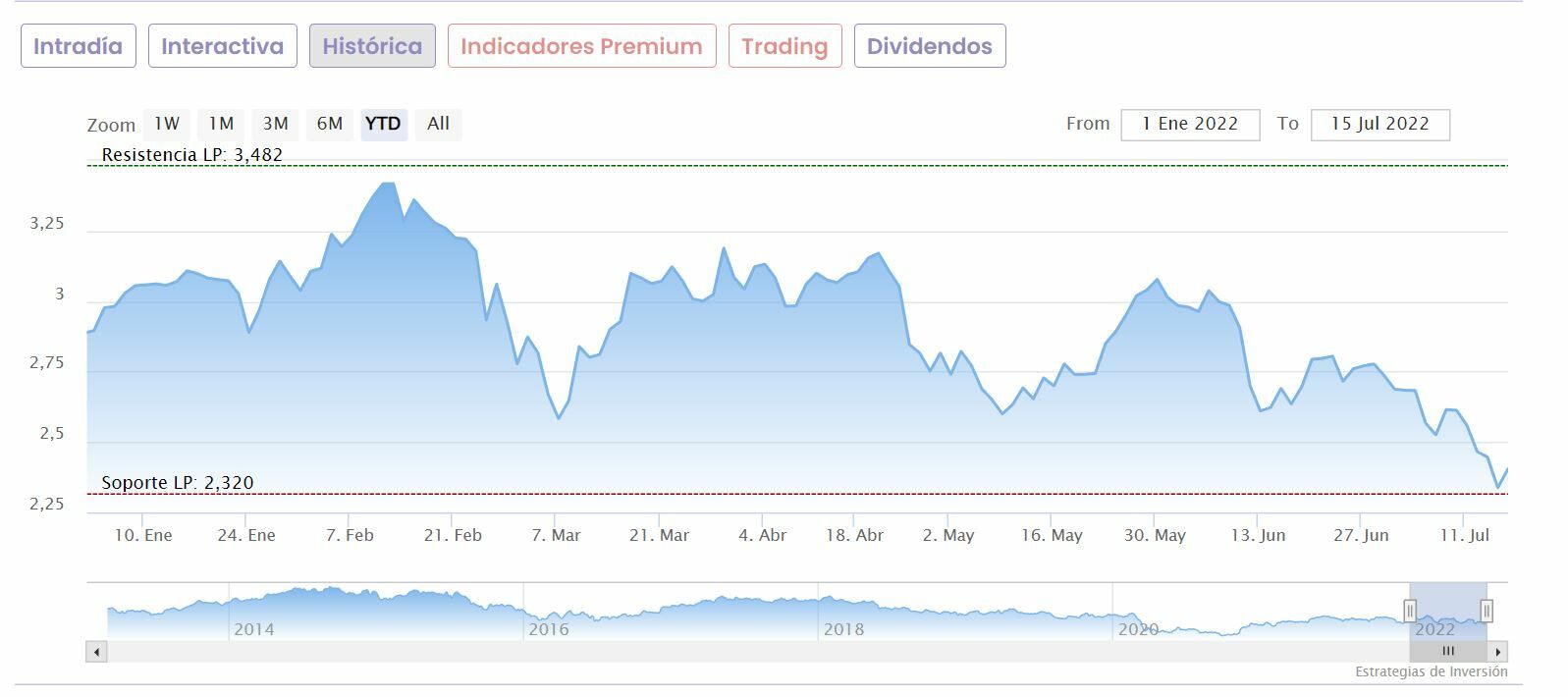Image resolution: width=1568 pixels, height=697 pixels.
Task: Go to the Trading tab
Action: [x=784, y=46]
